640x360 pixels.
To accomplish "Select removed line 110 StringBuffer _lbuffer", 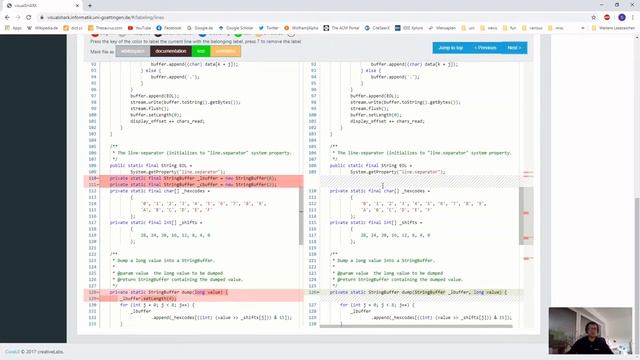I will (x=193, y=178).
